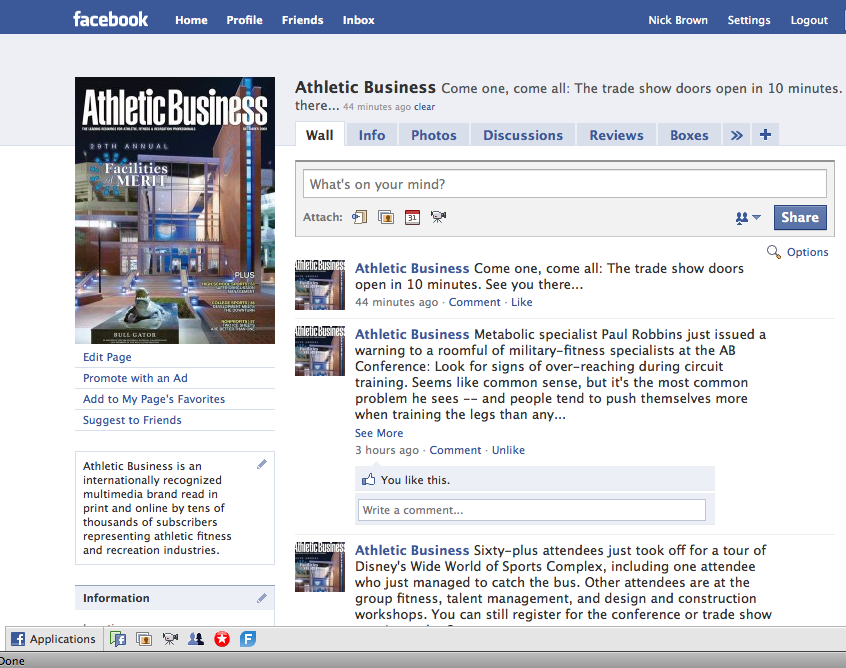Edit Information section pencil icon
Image resolution: width=846 pixels, height=668 pixels.
point(262,598)
